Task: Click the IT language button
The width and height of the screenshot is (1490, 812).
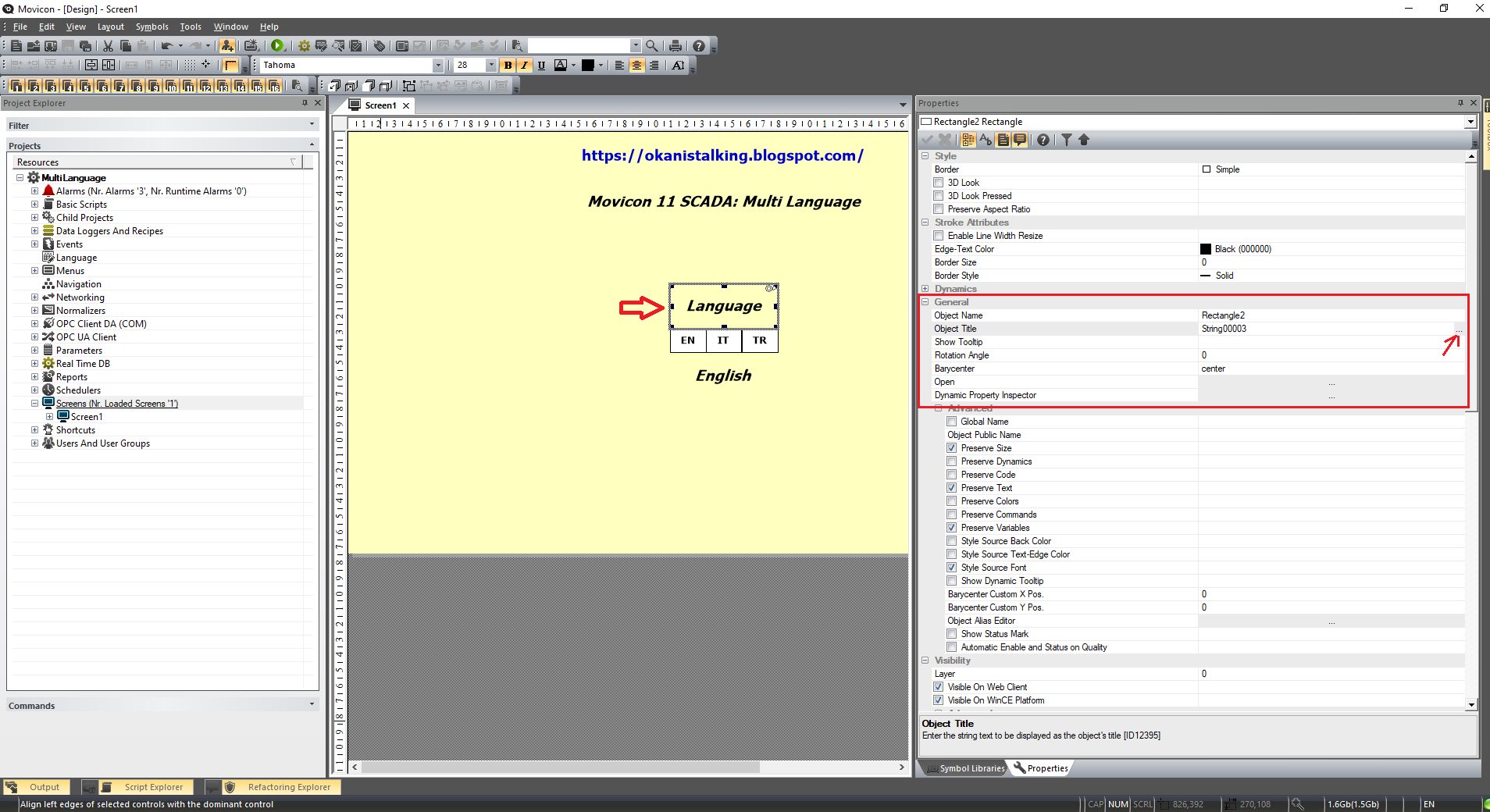Action: click(x=723, y=340)
